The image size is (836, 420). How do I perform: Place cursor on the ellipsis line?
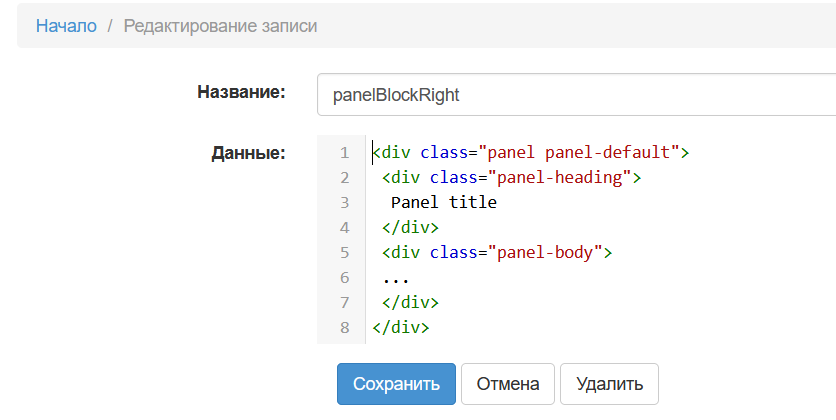[x=396, y=278]
